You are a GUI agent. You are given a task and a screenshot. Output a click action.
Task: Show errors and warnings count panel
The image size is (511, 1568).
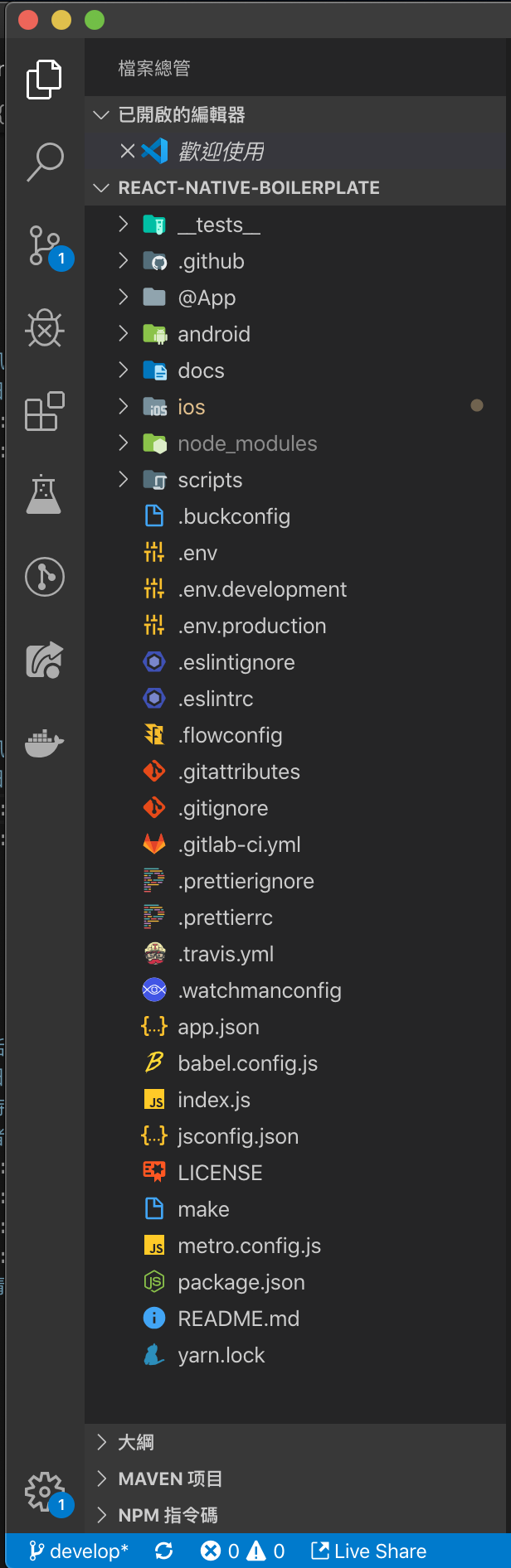click(x=243, y=1551)
